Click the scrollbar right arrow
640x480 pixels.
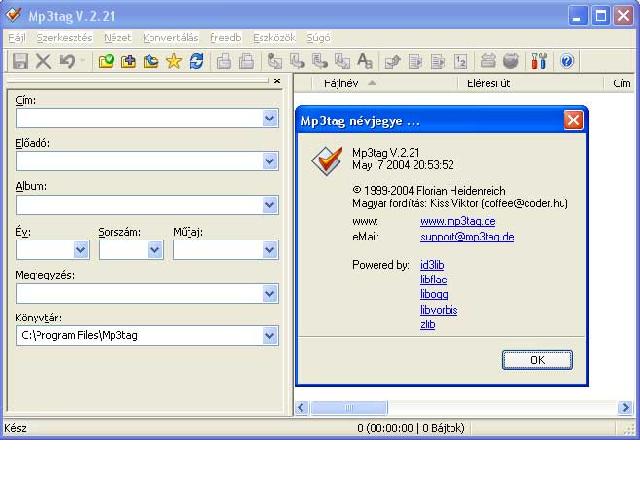point(625,407)
